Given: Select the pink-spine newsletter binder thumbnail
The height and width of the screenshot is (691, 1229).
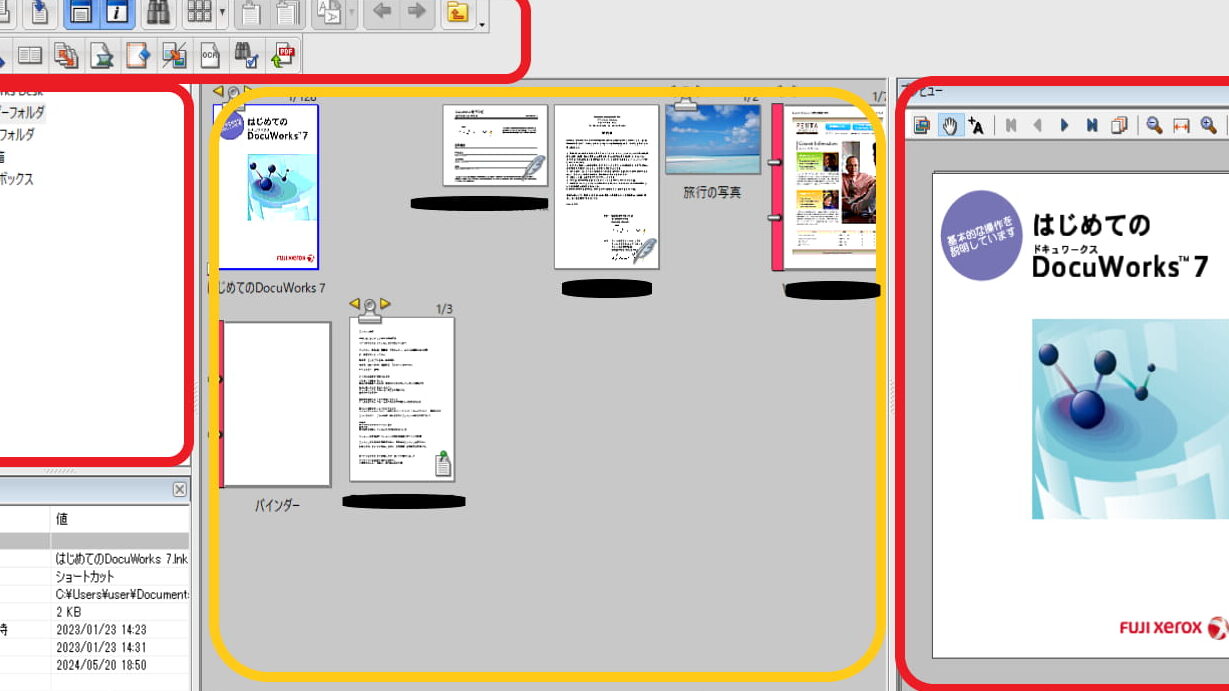Looking at the screenshot, I should [824, 187].
